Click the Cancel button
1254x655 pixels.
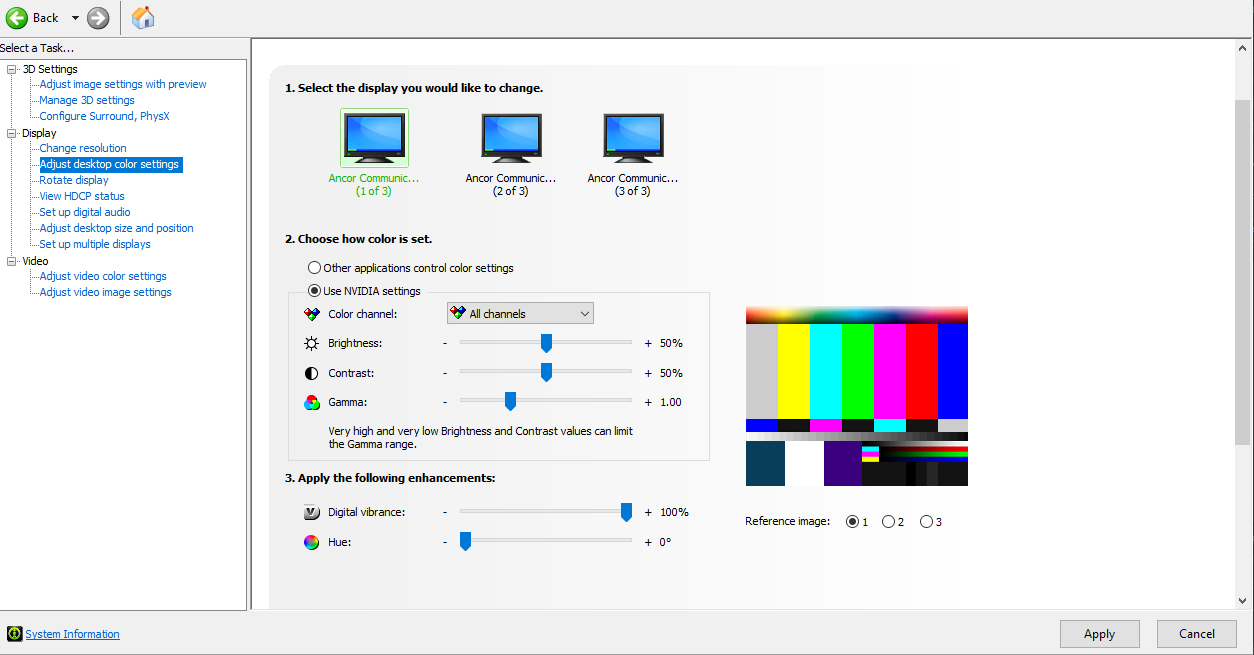pos(1197,634)
